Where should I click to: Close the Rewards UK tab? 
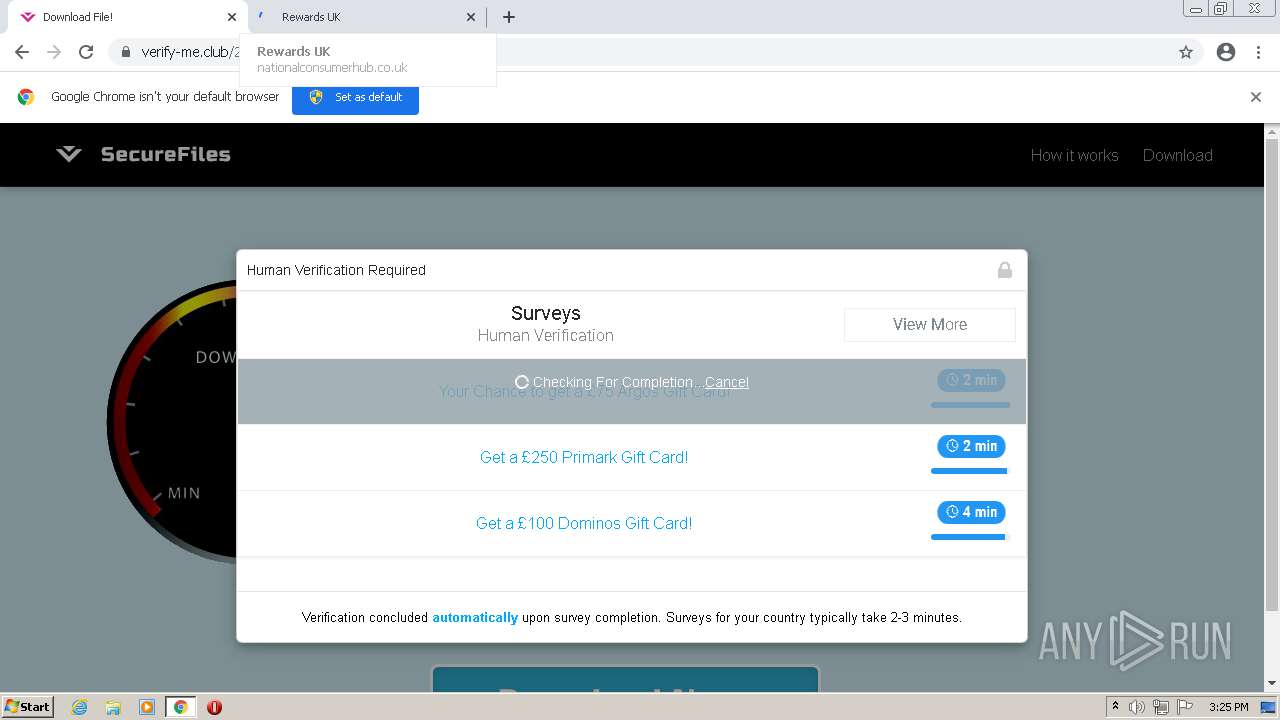tap(471, 17)
